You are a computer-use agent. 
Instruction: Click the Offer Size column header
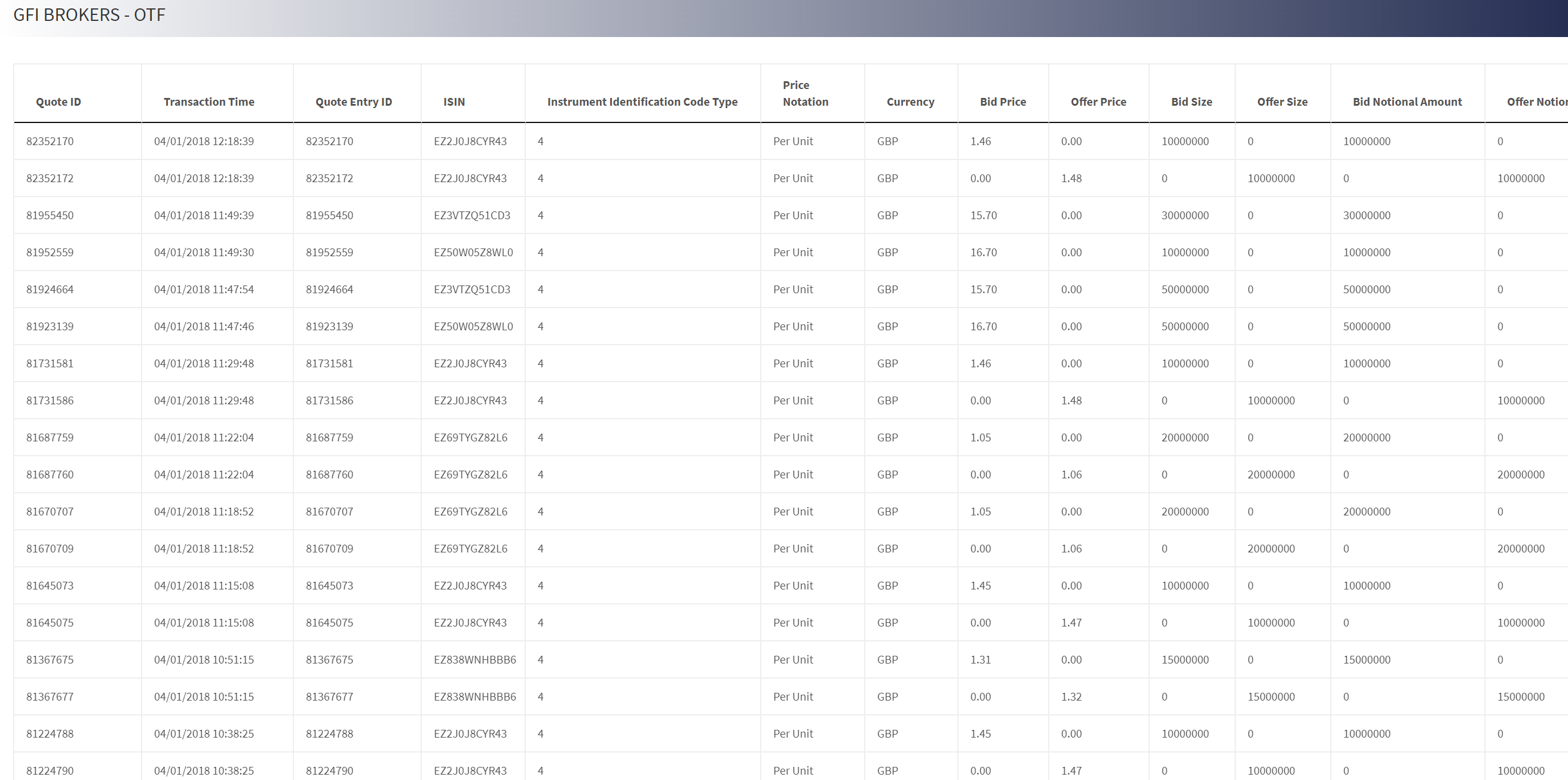pos(1282,102)
